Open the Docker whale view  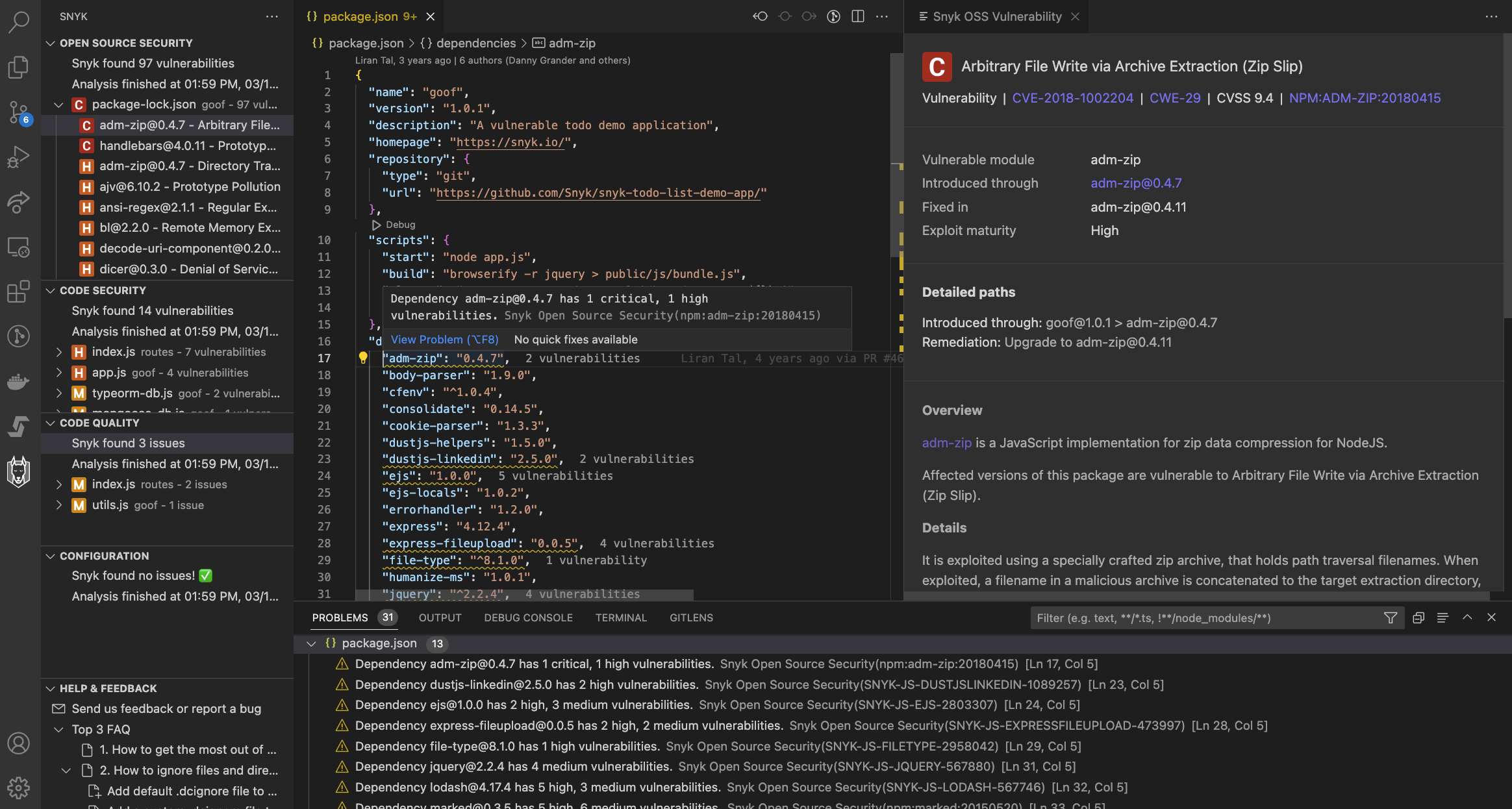click(x=19, y=382)
